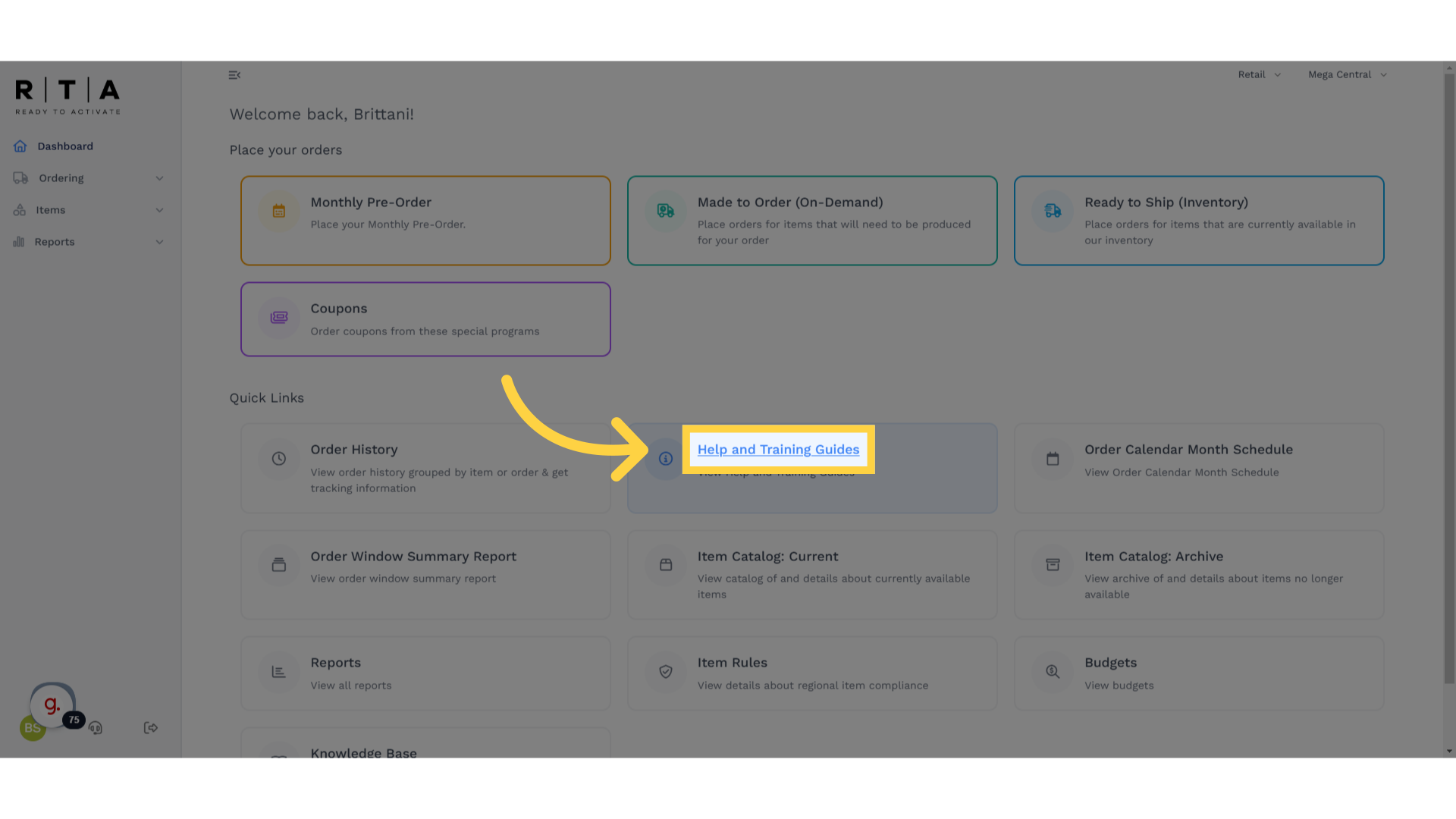Expand the Ordering menu chevron
The image size is (1456, 819).
tap(159, 178)
